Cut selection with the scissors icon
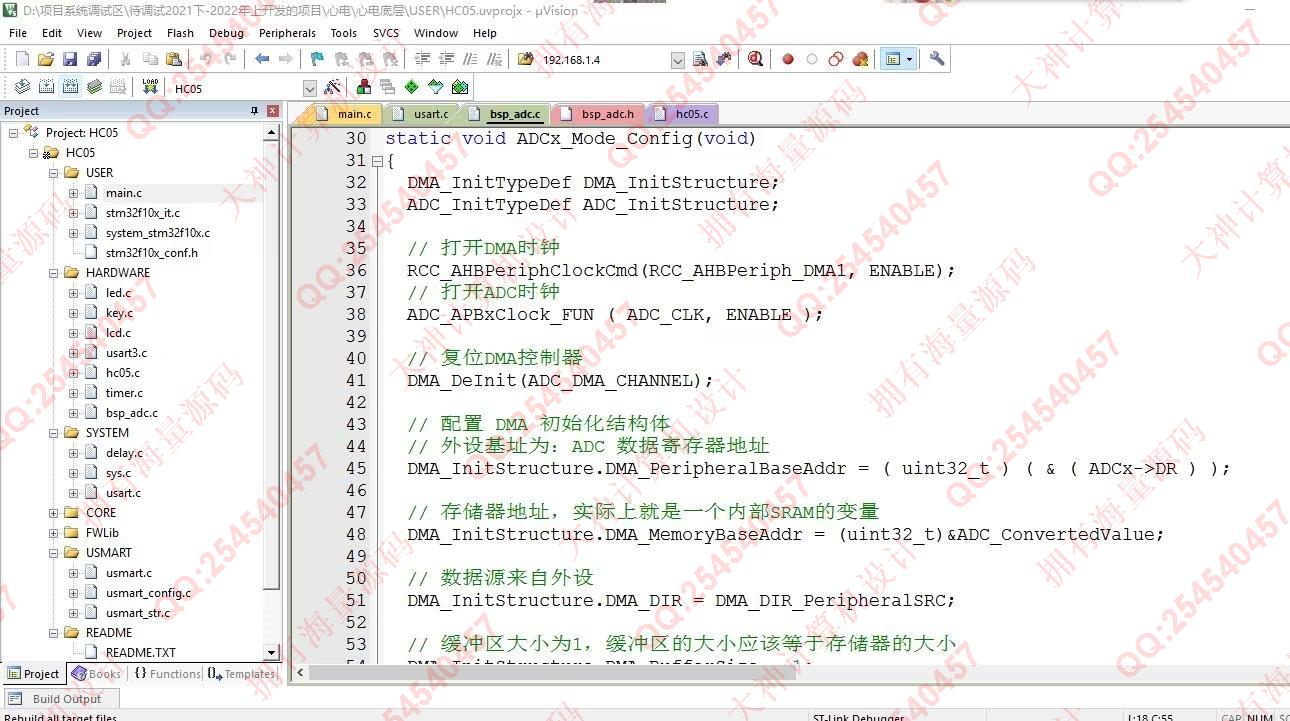The image size is (1290, 721). [x=126, y=59]
